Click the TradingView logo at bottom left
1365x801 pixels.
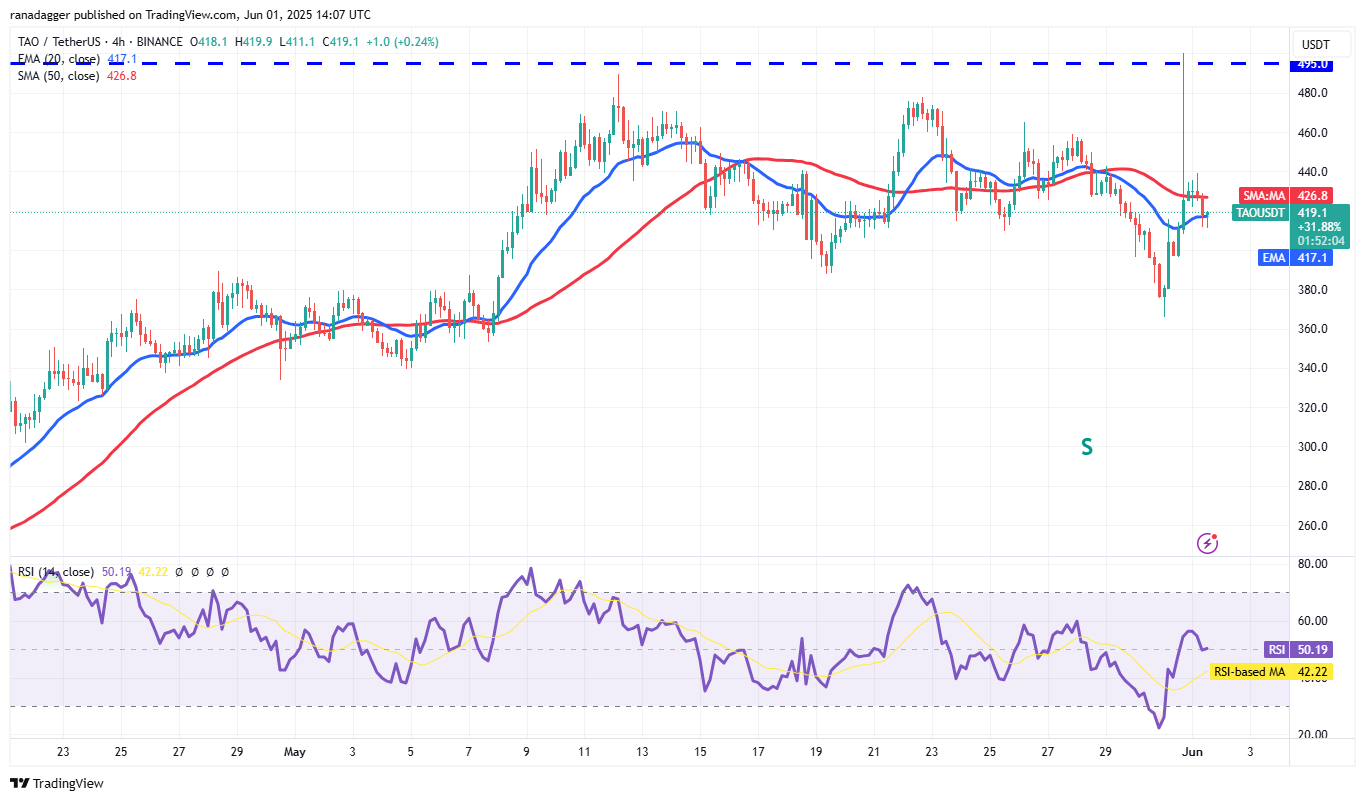point(19,783)
